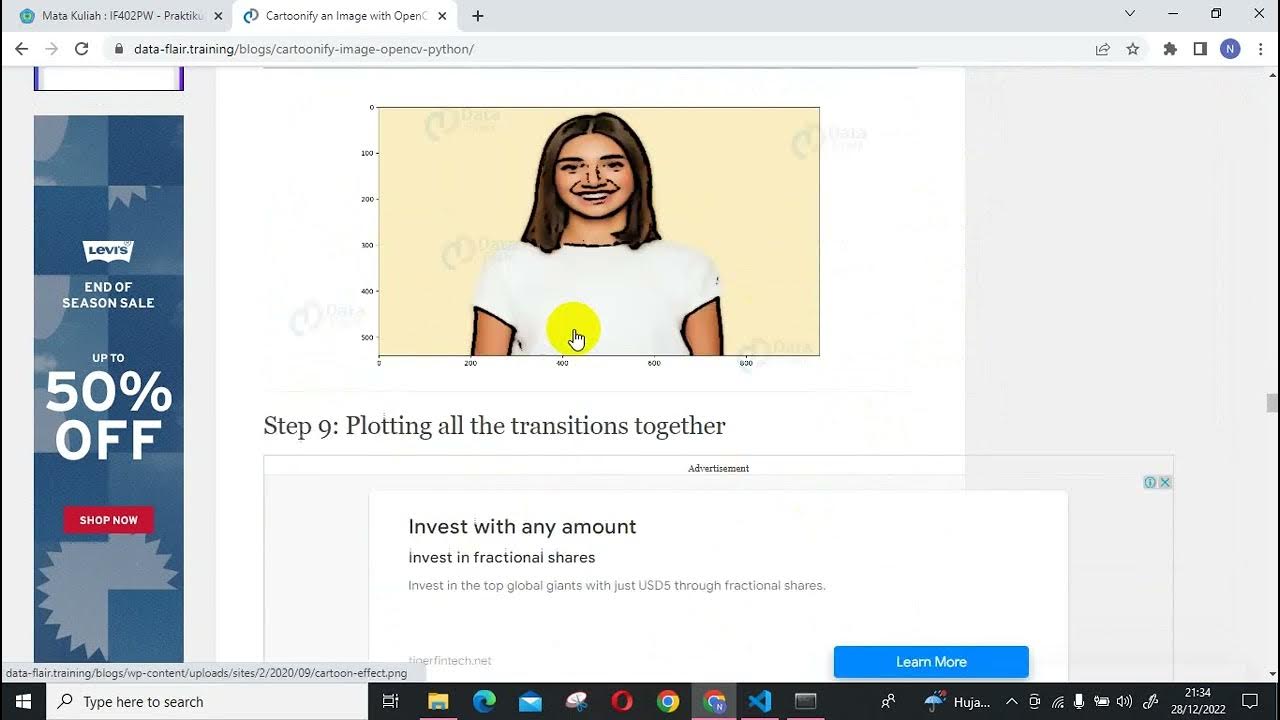Launch Opera browser from the taskbar
The width and height of the screenshot is (1280, 720).
pyautogui.click(x=622, y=701)
